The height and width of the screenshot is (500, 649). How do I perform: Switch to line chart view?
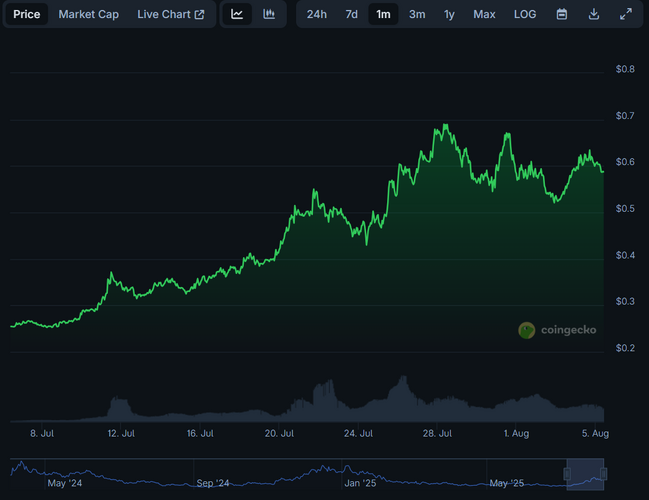point(237,14)
